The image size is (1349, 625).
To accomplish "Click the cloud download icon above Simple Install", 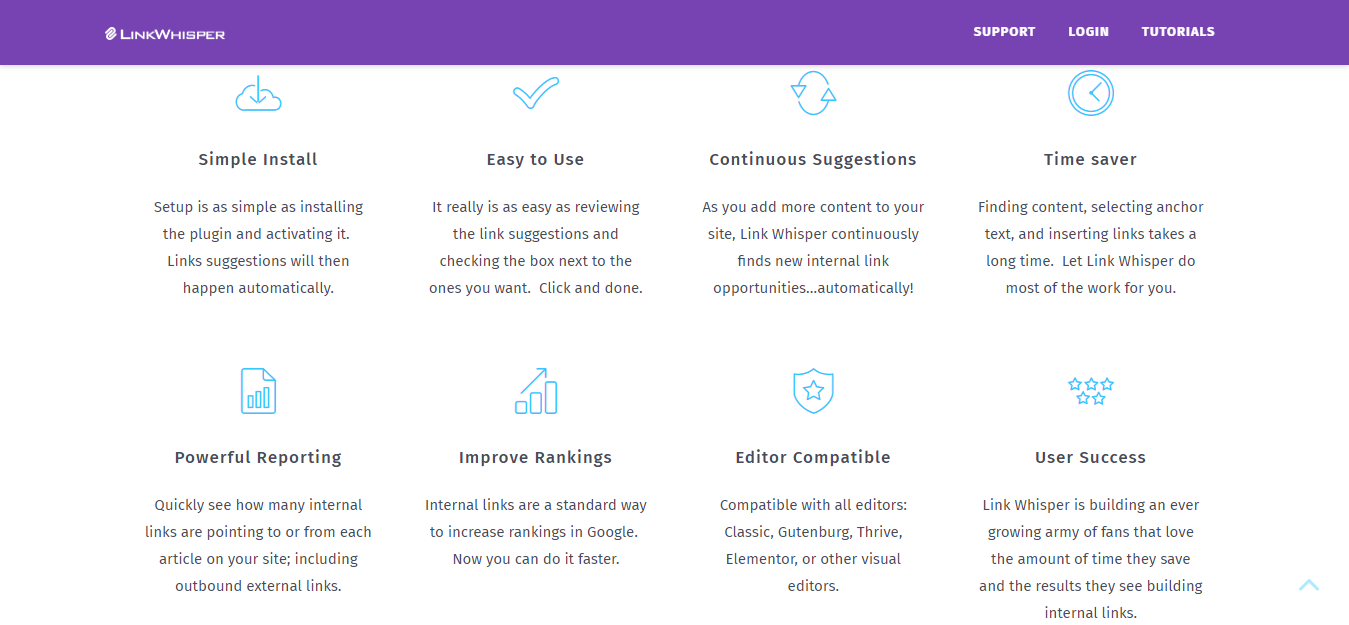I will 258,93.
